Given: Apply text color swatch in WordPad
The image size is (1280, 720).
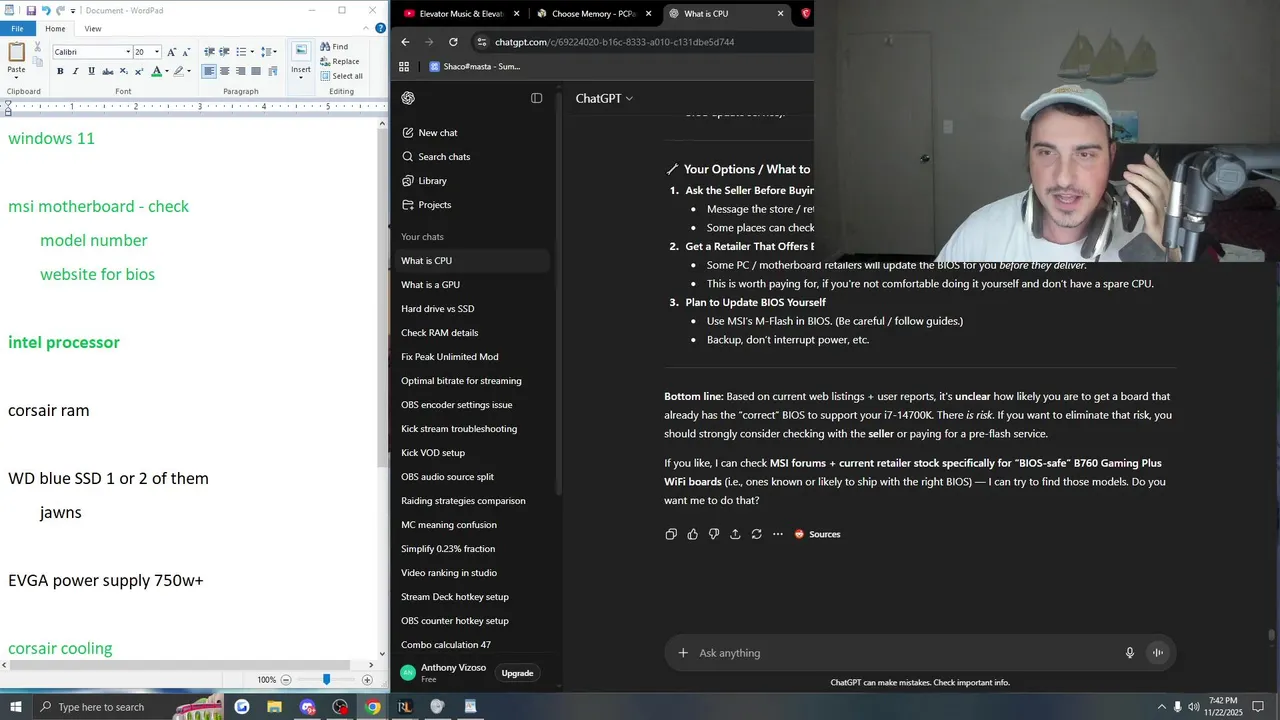Looking at the screenshot, I should tap(156, 71).
